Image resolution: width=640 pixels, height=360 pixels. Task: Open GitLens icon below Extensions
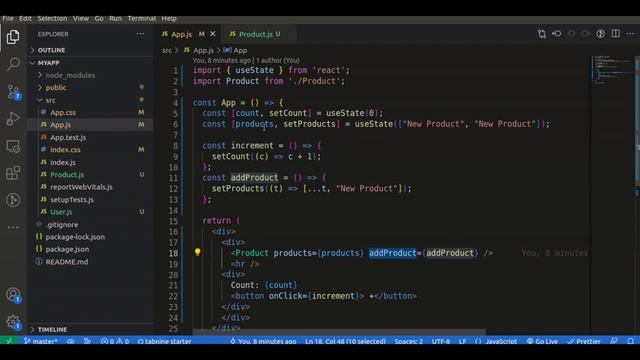click(x=13, y=200)
